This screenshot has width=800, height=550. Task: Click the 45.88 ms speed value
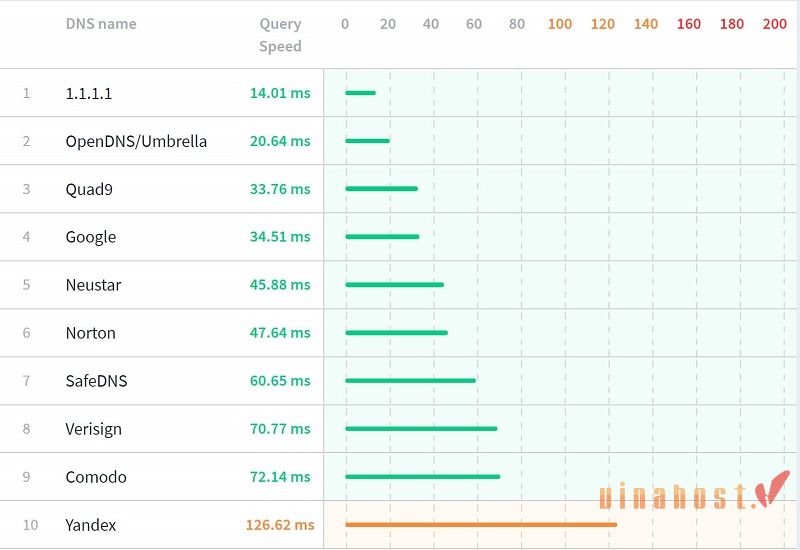click(280, 285)
